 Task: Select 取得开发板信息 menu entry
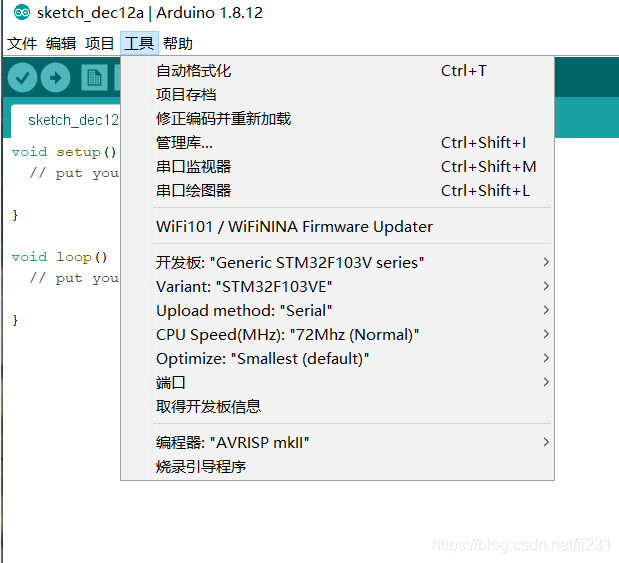pyautogui.click(x=338, y=407)
